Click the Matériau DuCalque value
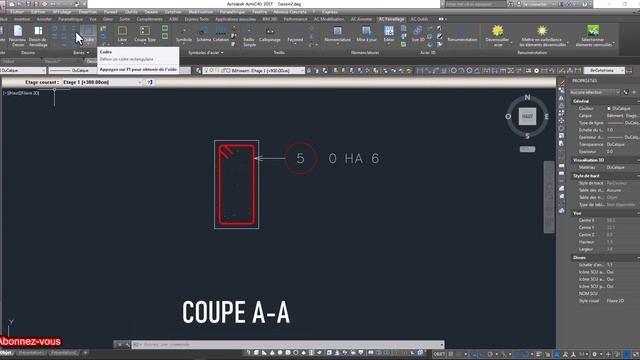Image resolution: width=640 pixels, height=360 pixels. (x=616, y=167)
